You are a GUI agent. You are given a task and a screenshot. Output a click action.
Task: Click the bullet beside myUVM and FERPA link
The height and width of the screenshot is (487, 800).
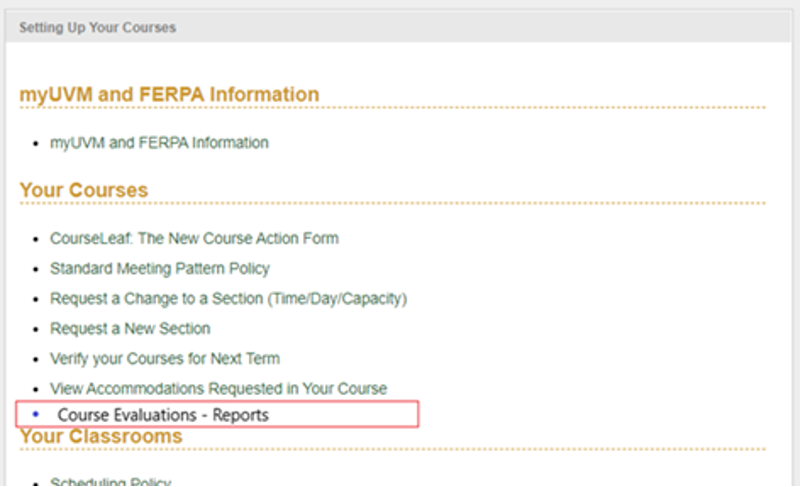pyautogui.click(x=36, y=144)
